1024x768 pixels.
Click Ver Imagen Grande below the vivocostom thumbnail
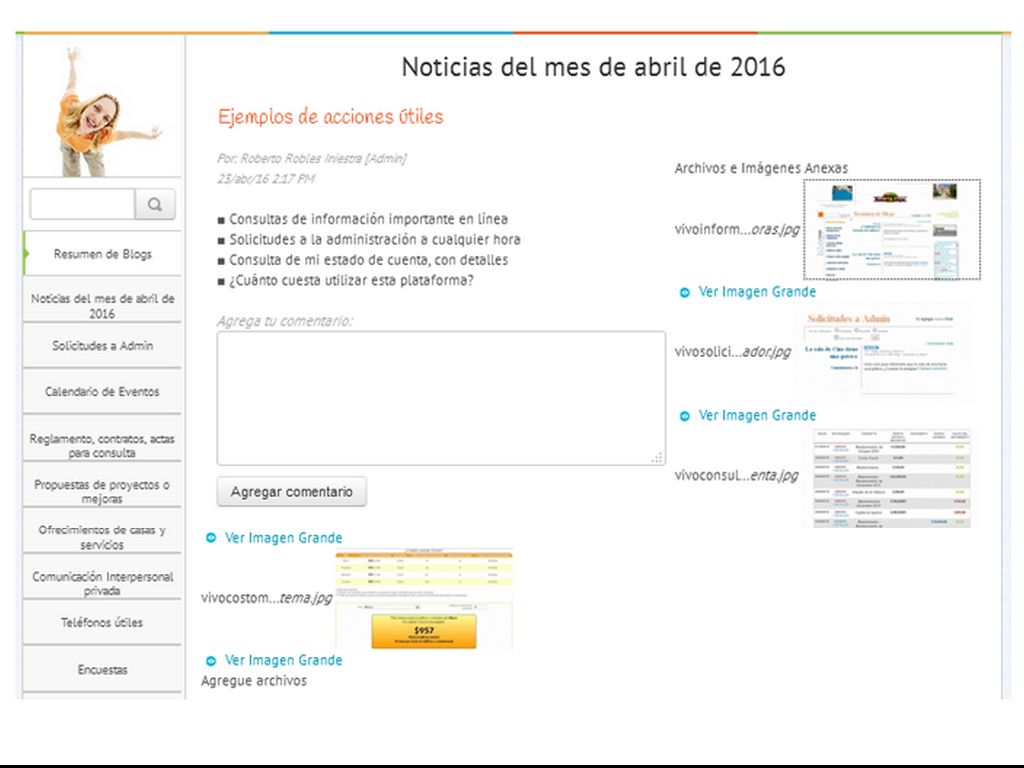pos(283,661)
